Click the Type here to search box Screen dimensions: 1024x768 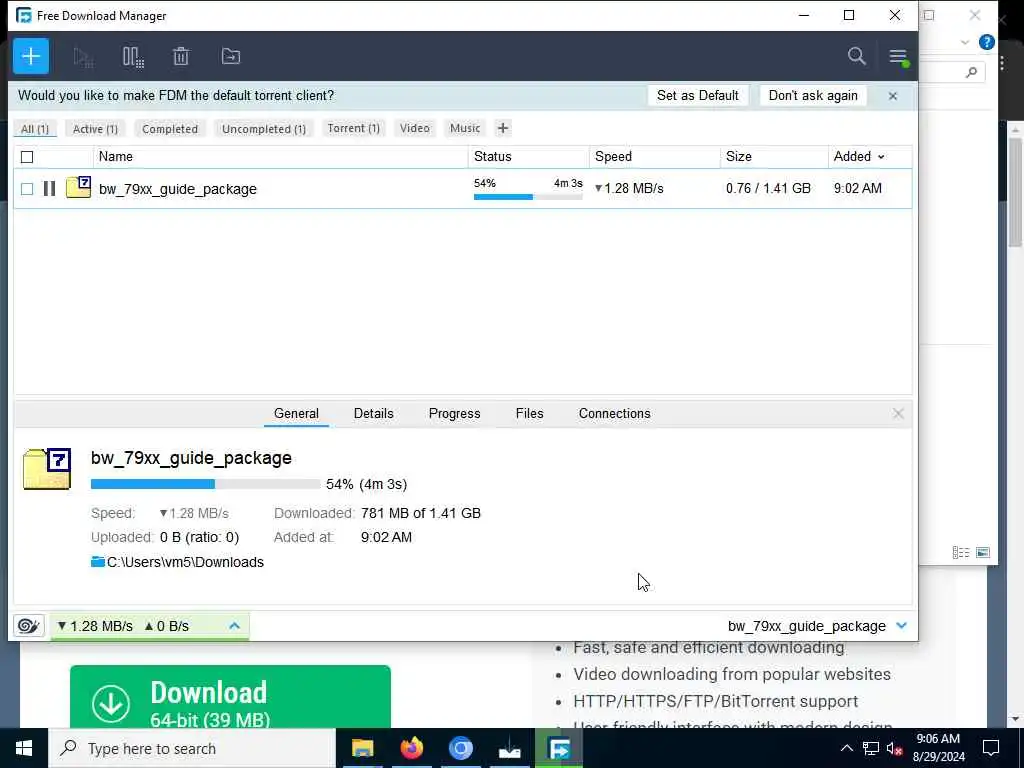(192, 748)
